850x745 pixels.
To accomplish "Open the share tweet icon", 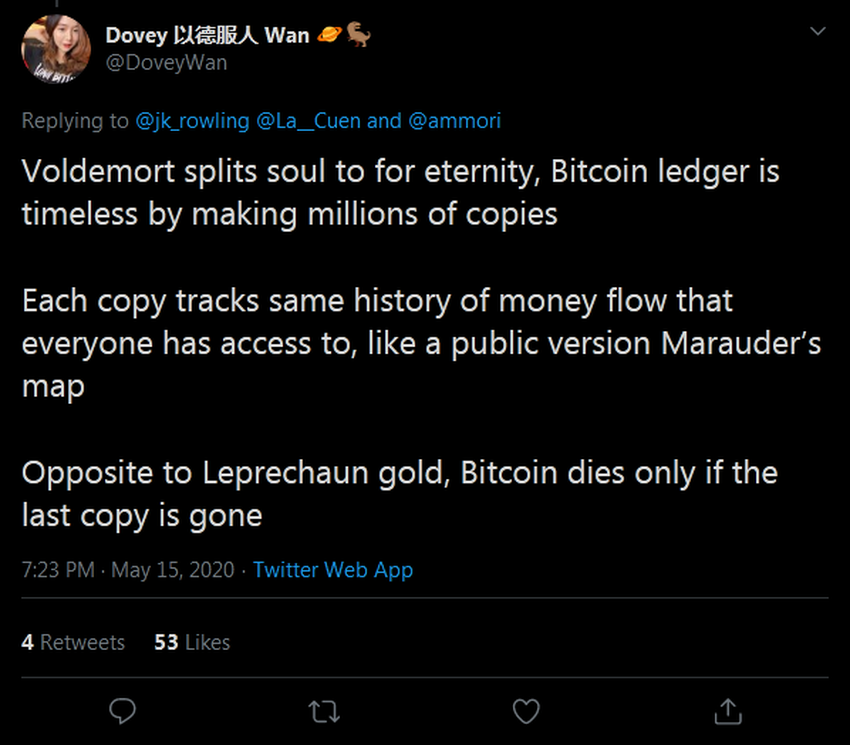I will tap(727, 711).
